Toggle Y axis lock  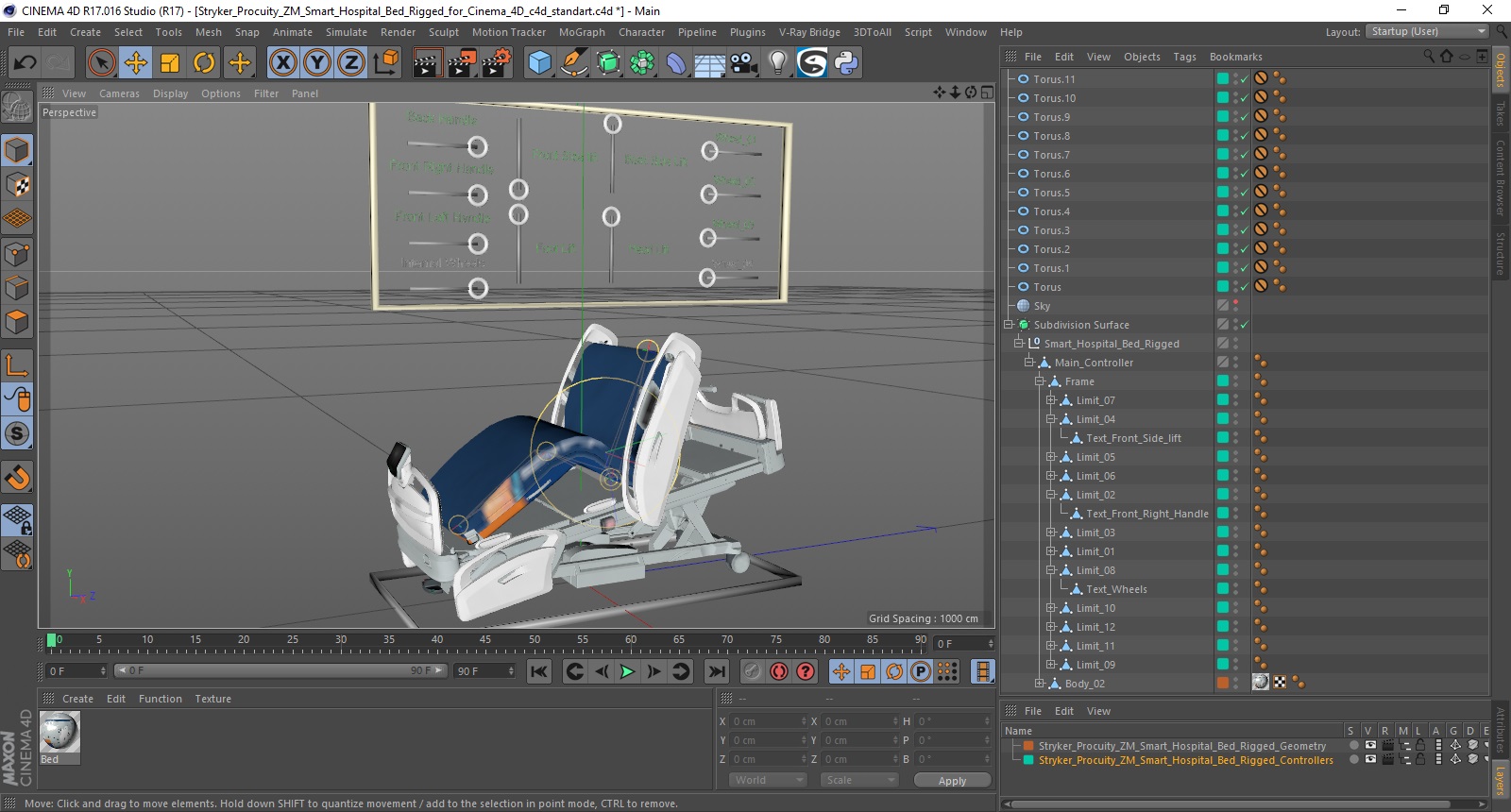pos(317,63)
